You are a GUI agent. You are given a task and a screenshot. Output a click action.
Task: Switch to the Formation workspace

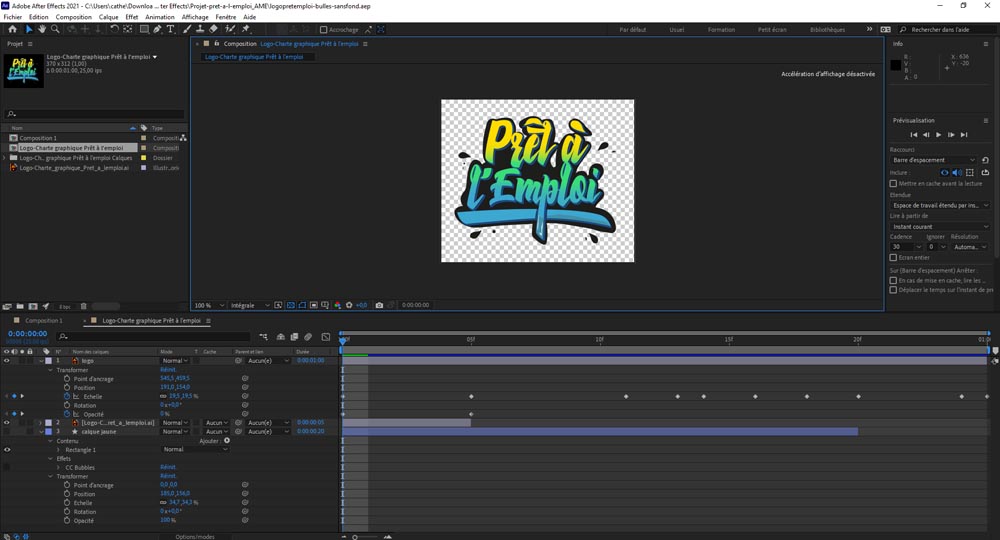721,30
